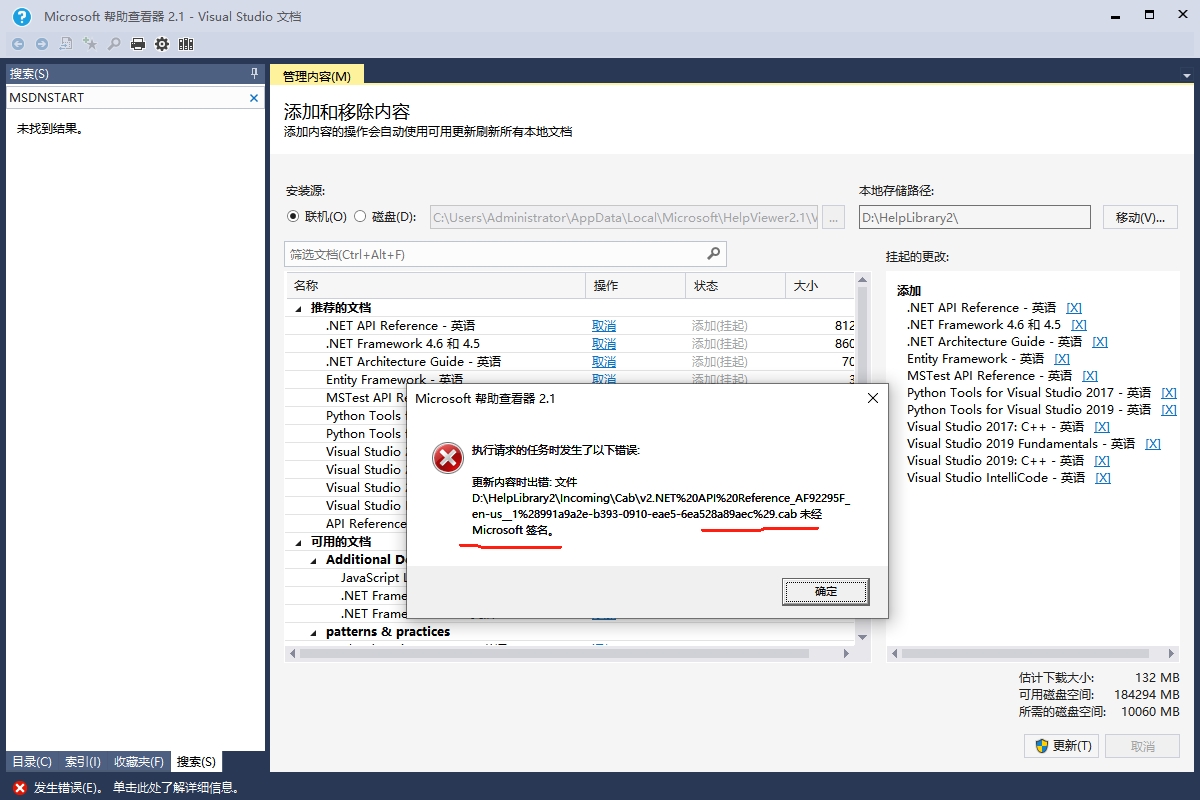This screenshot has height=800, width=1200.
Task: Click the magnifier find icon in toolbar
Action: click(x=114, y=44)
